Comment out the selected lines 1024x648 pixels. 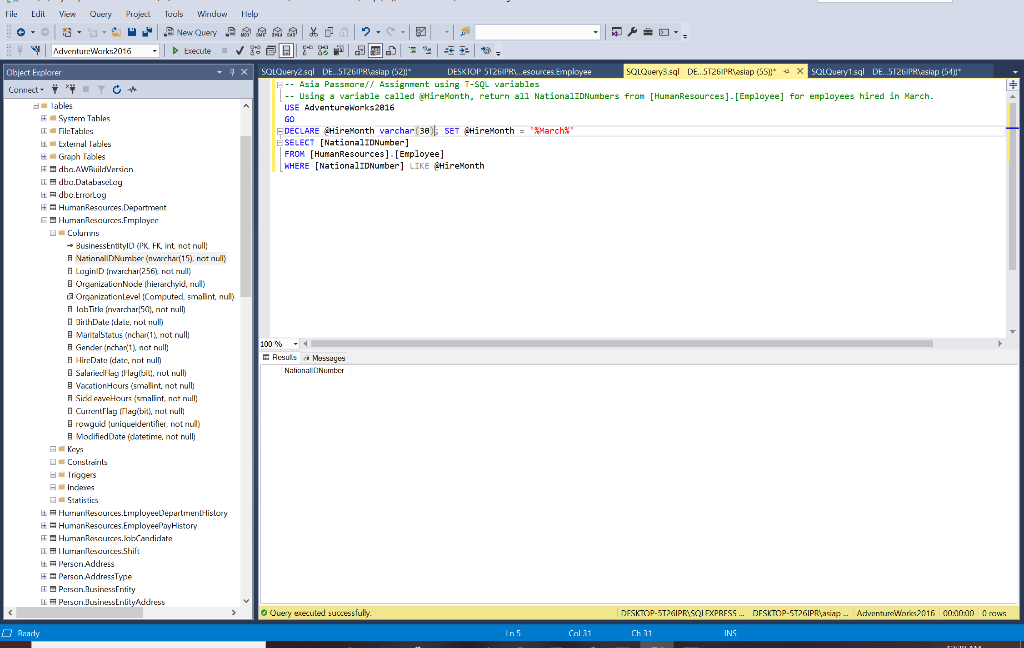point(413,49)
